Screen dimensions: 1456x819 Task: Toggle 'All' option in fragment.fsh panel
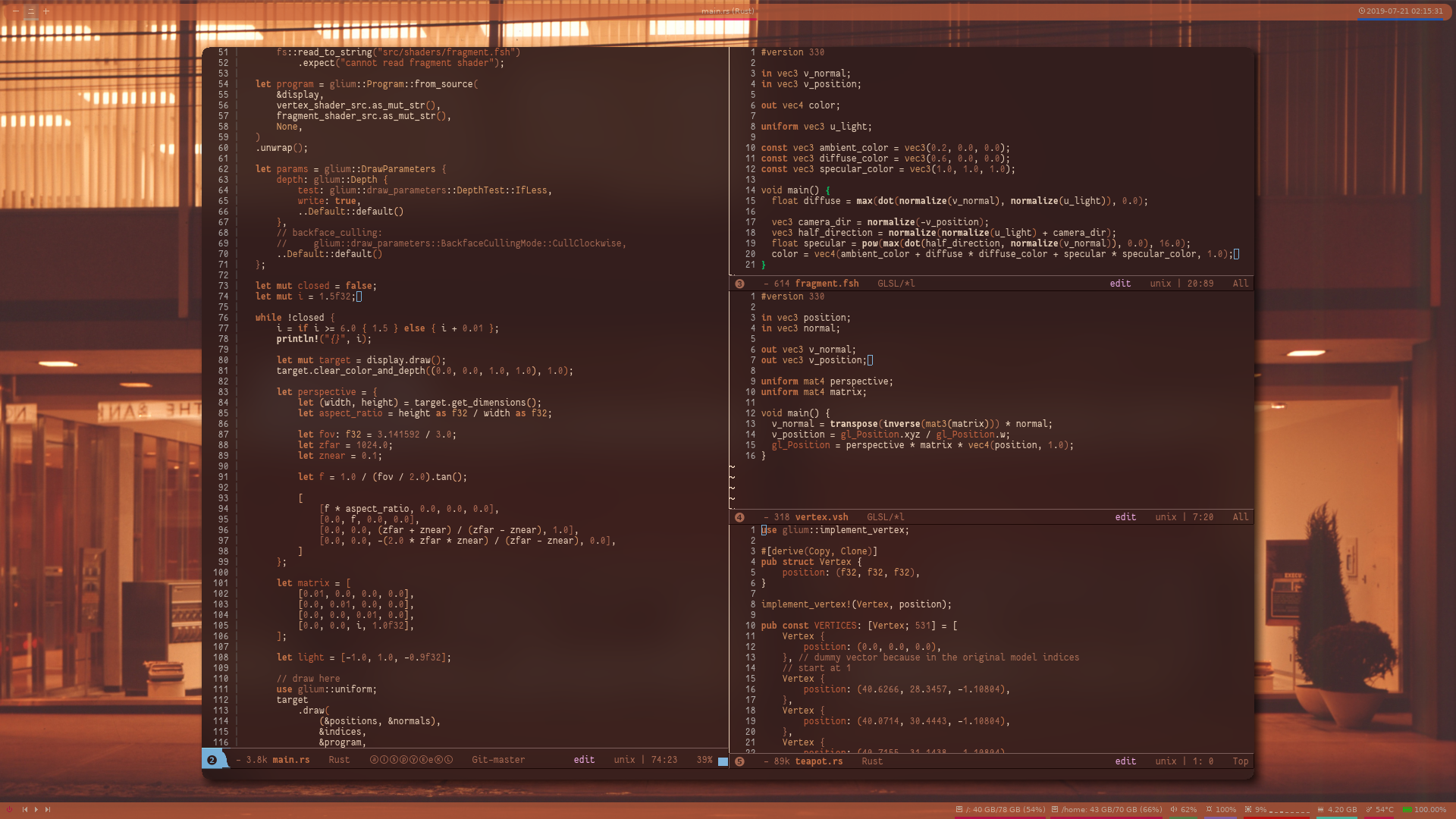pos(1240,283)
